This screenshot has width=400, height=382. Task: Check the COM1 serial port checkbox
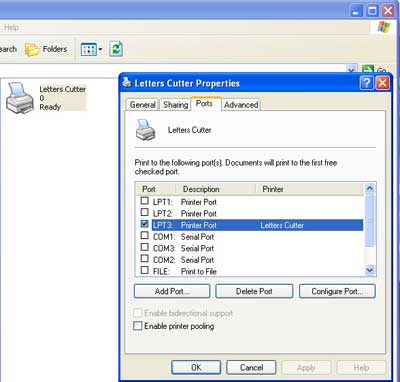[x=144, y=235]
